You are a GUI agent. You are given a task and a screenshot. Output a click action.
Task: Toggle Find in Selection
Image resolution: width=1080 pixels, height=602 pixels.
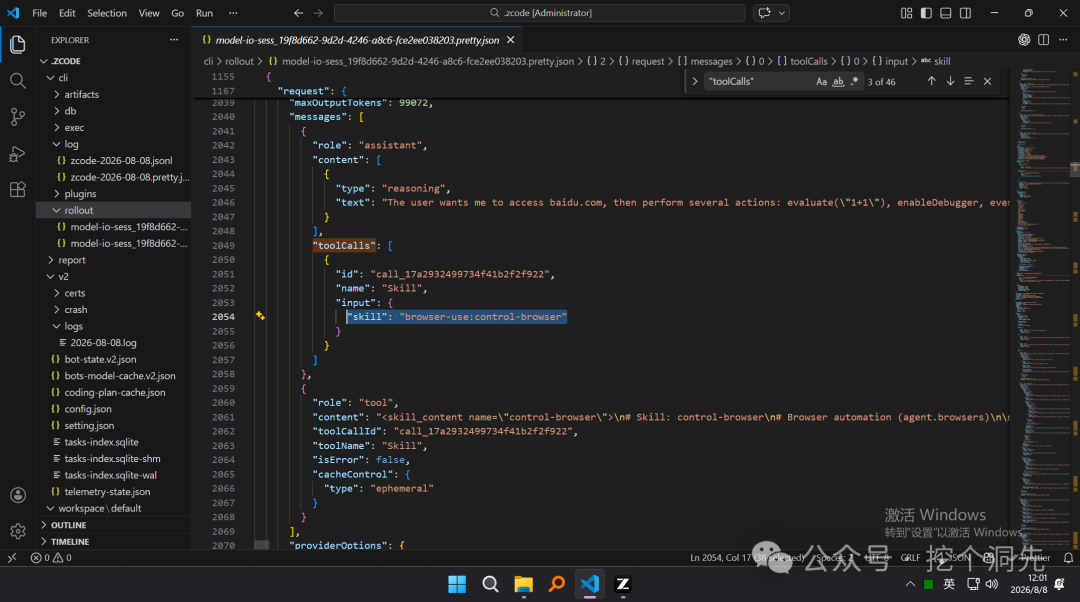coord(969,81)
